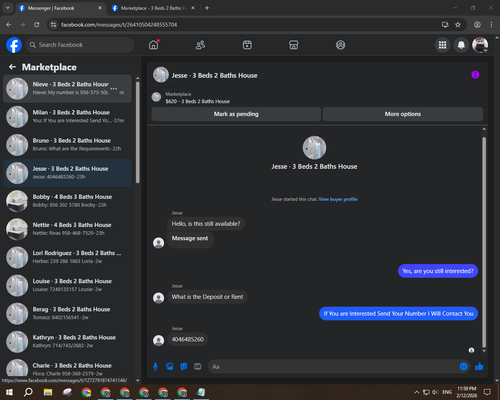
Task: Reload the page with browser refresh icon
Action: click(x=37, y=25)
